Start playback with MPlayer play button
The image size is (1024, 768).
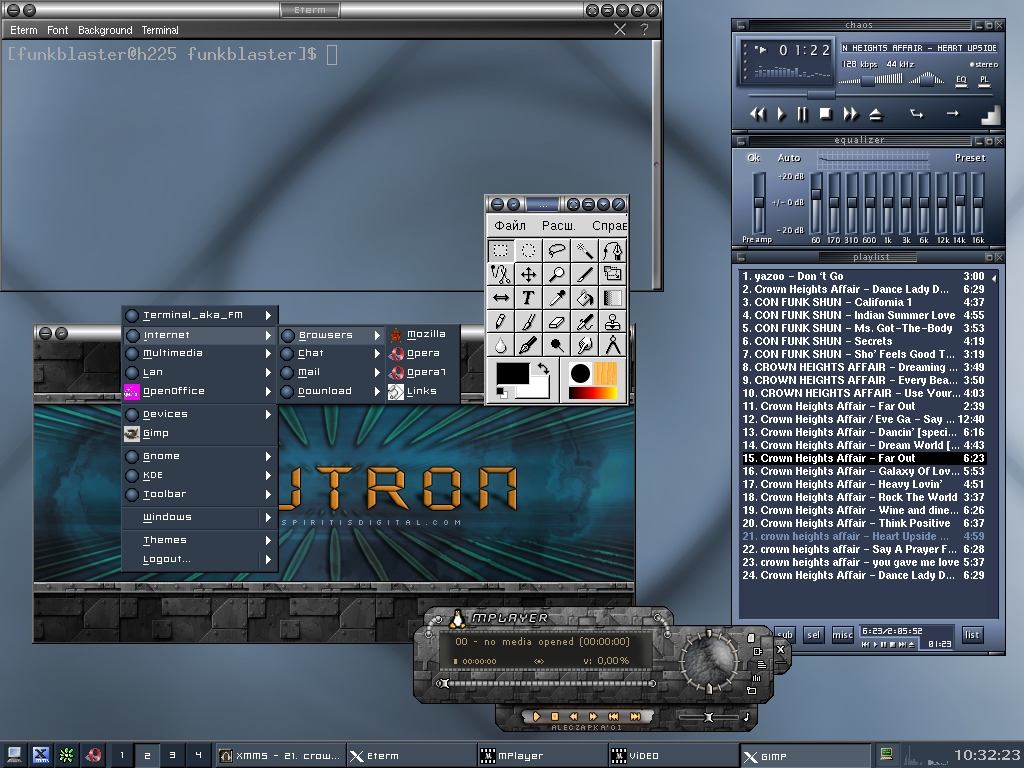coord(536,716)
